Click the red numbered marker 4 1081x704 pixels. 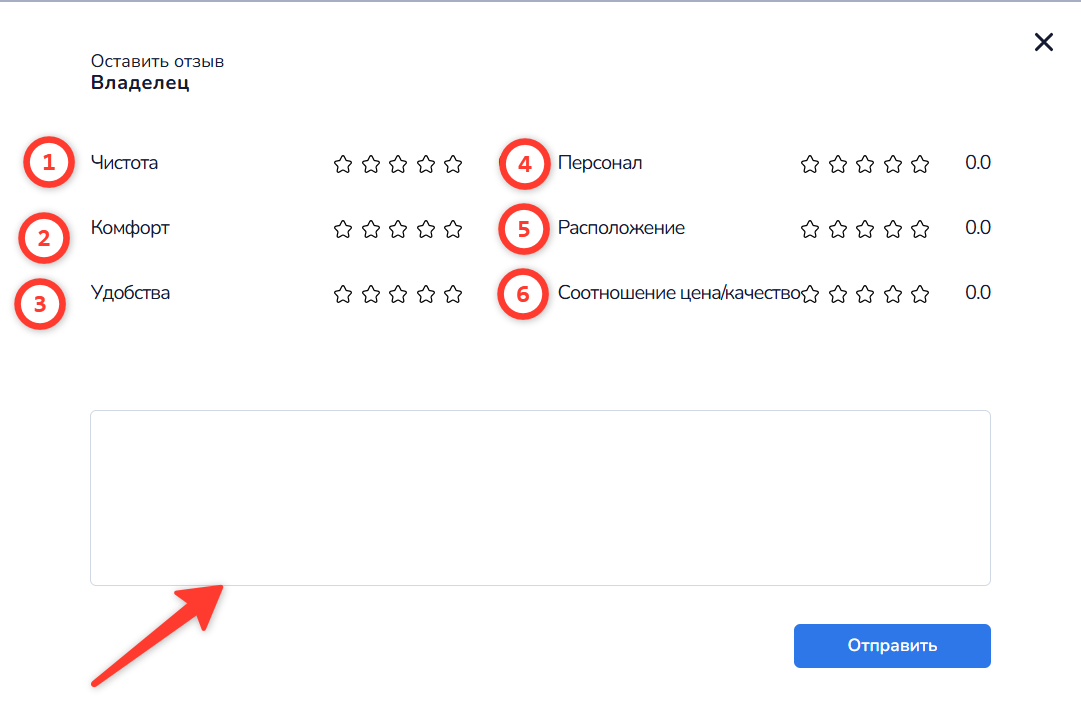[x=524, y=163]
